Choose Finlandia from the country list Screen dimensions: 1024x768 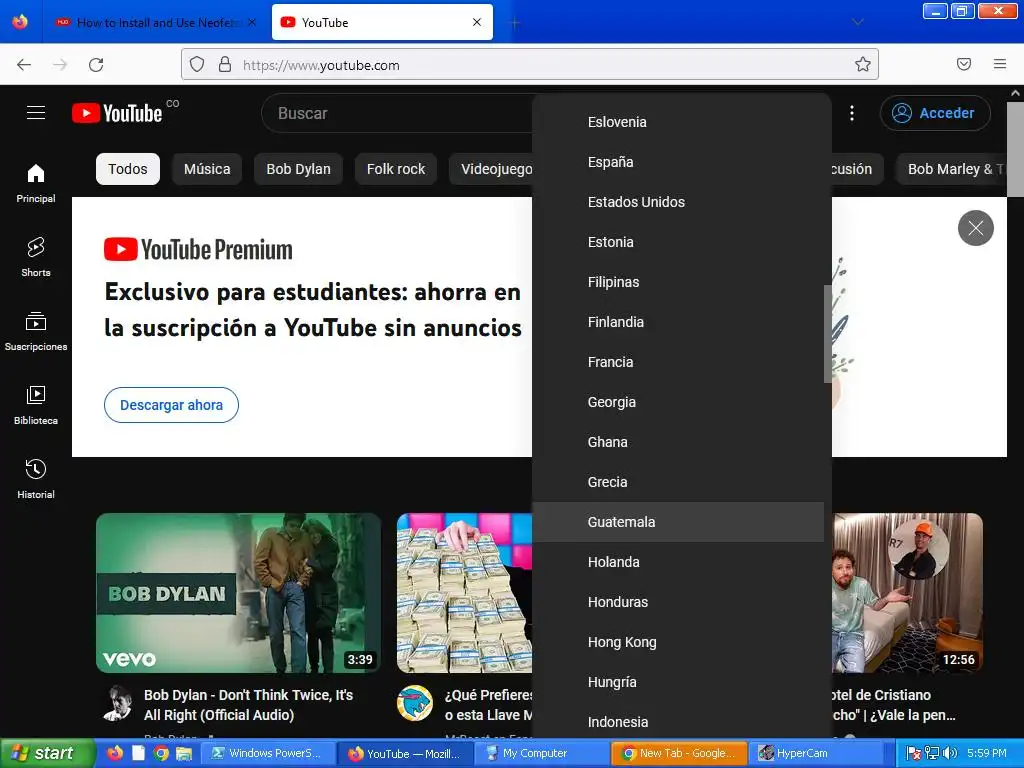pos(678,322)
